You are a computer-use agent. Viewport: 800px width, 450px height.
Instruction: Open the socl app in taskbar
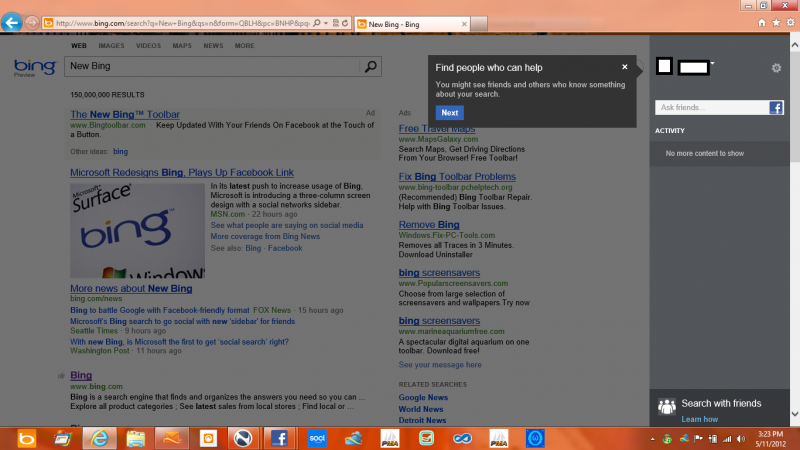pos(317,438)
